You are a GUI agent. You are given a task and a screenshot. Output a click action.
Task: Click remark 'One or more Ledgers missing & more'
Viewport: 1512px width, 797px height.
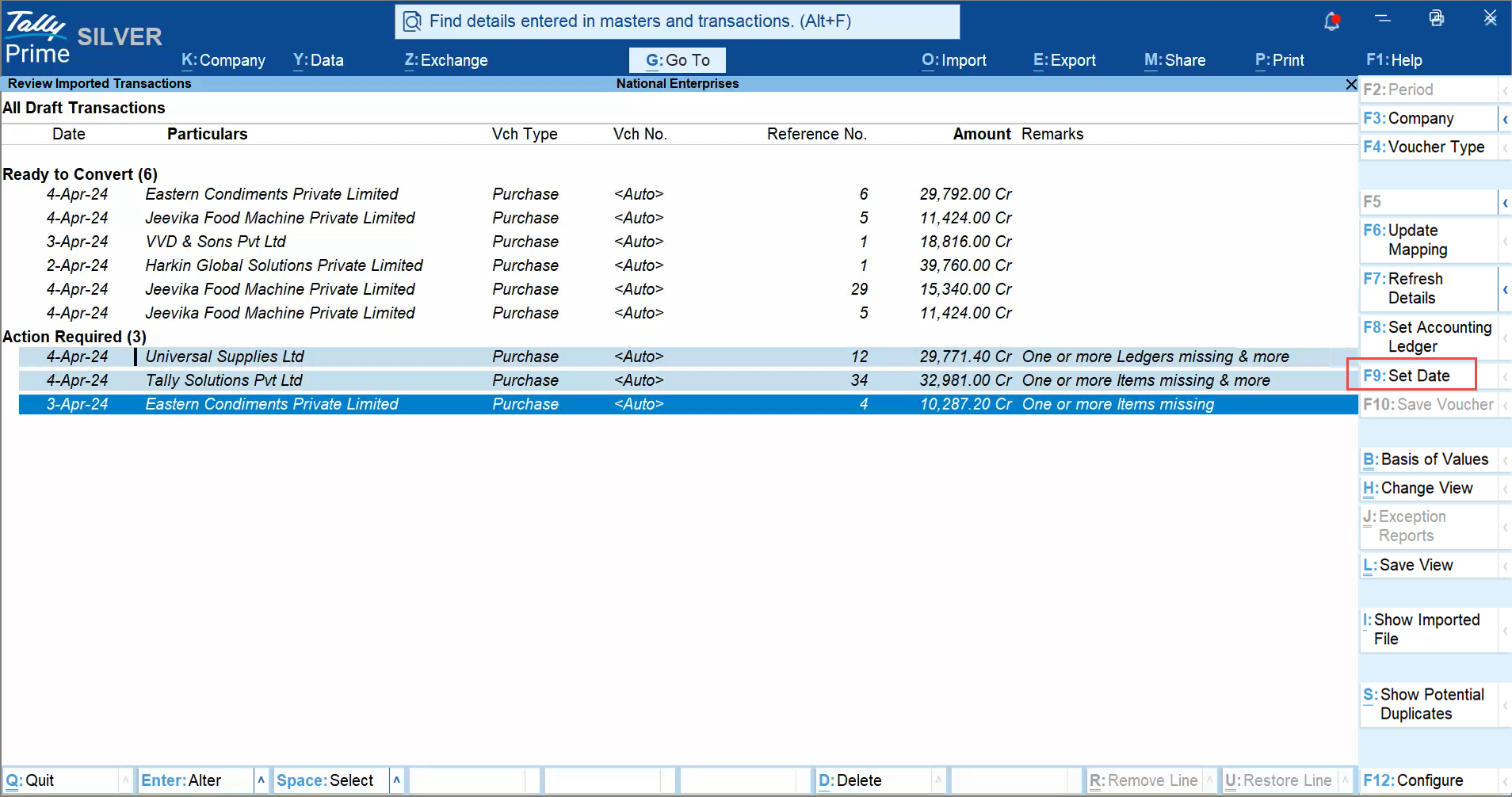pyautogui.click(x=1155, y=357)
